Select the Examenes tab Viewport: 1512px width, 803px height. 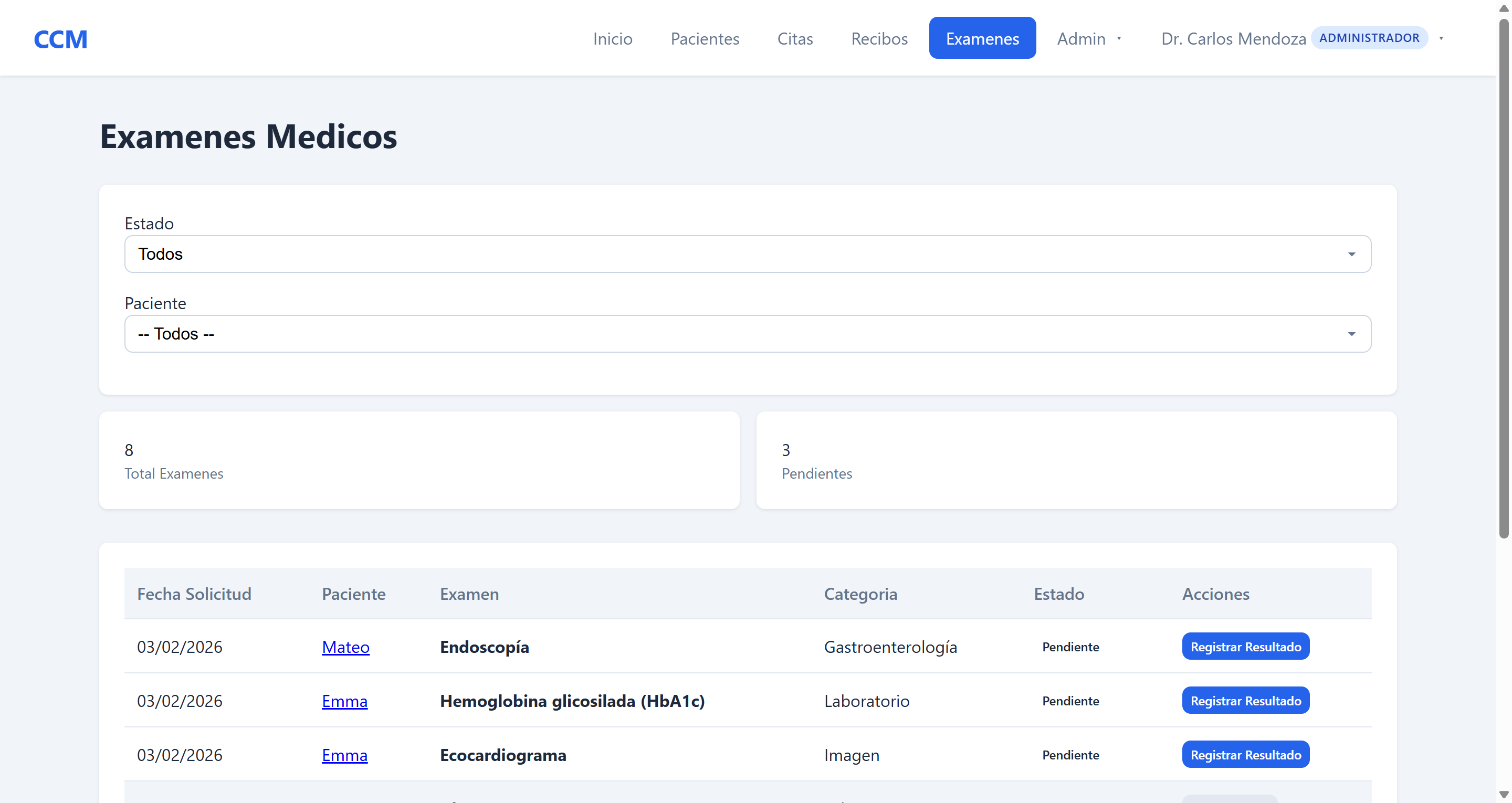point(982,39)
